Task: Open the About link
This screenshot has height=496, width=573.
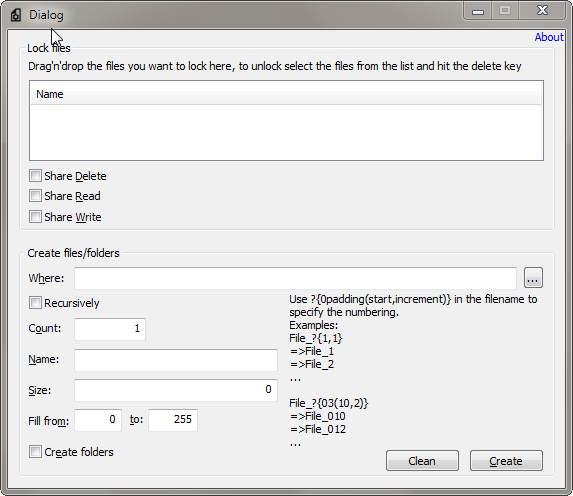Action: (549, 37)
